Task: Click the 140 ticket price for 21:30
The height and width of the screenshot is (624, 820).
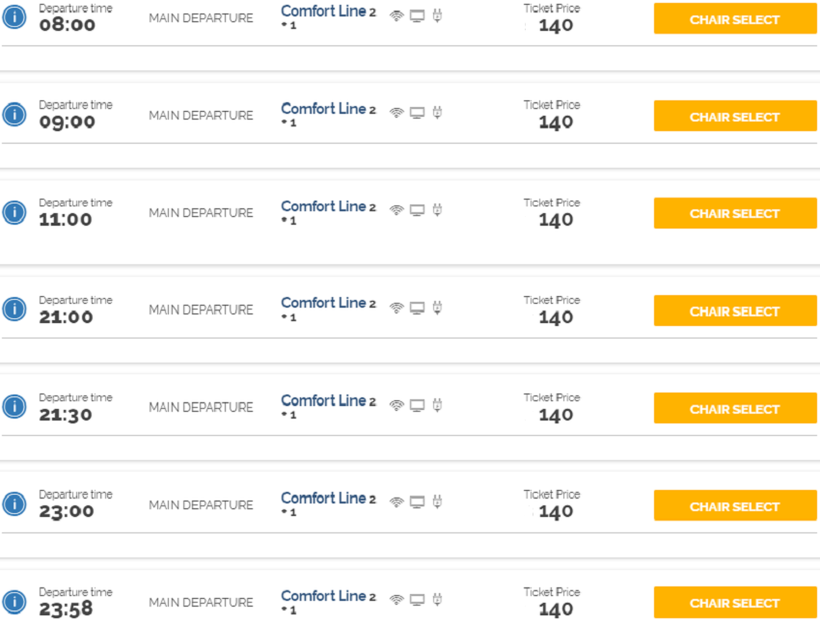Action: (556, 415)
